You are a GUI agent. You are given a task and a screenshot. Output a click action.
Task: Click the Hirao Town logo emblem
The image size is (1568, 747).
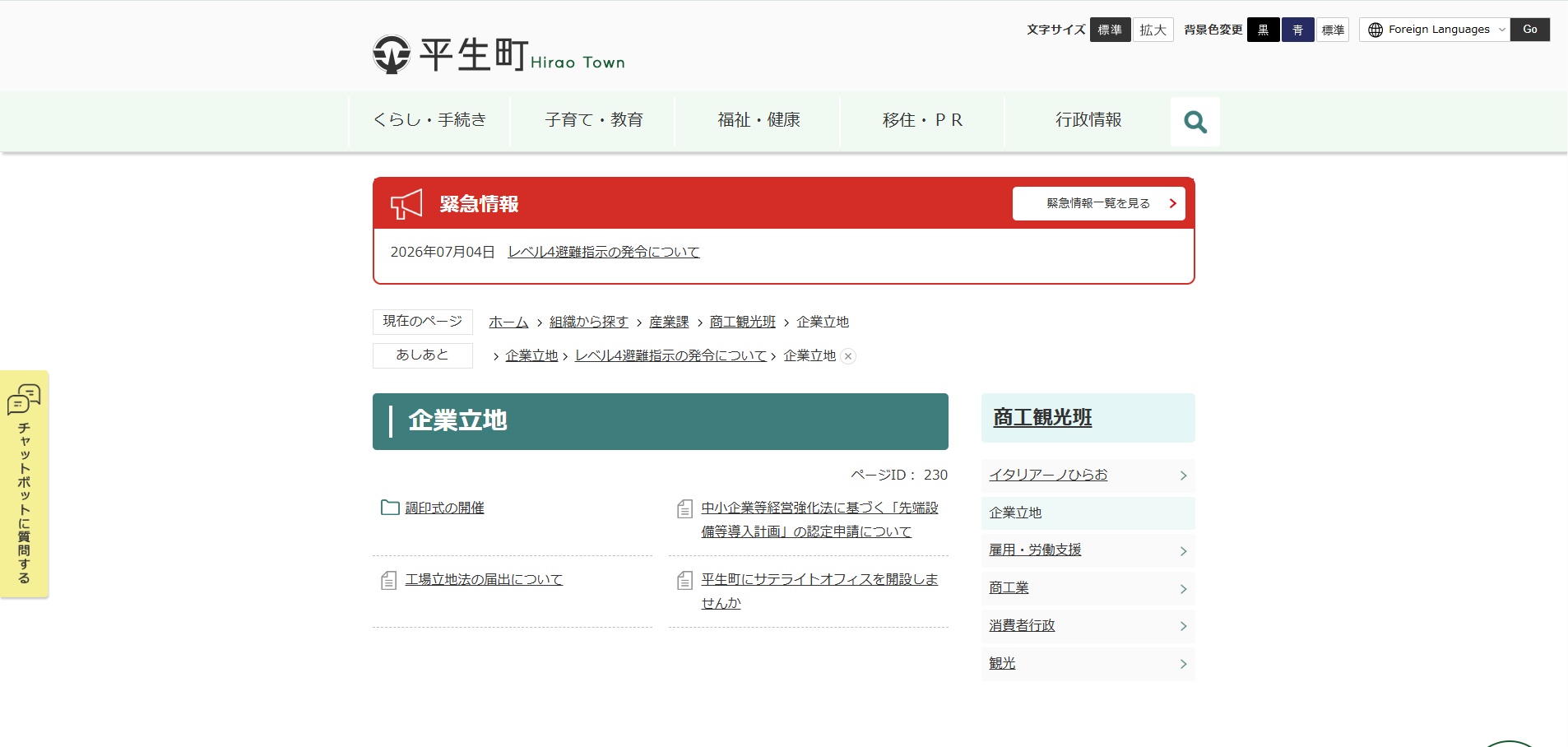392,54
